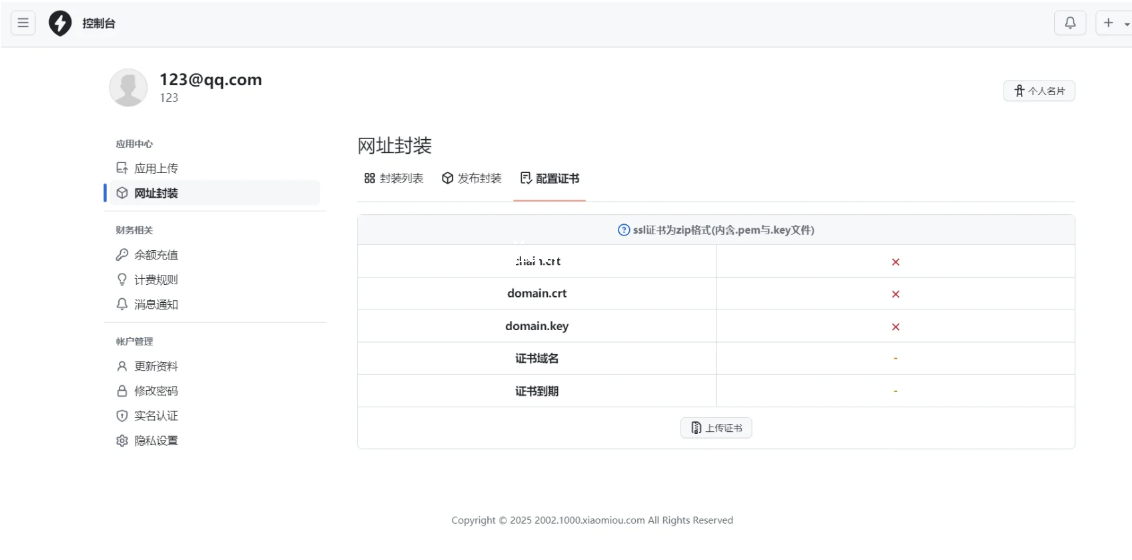Select 网址封装 sidebar item
1132x560 pixels.
(155, 193)
